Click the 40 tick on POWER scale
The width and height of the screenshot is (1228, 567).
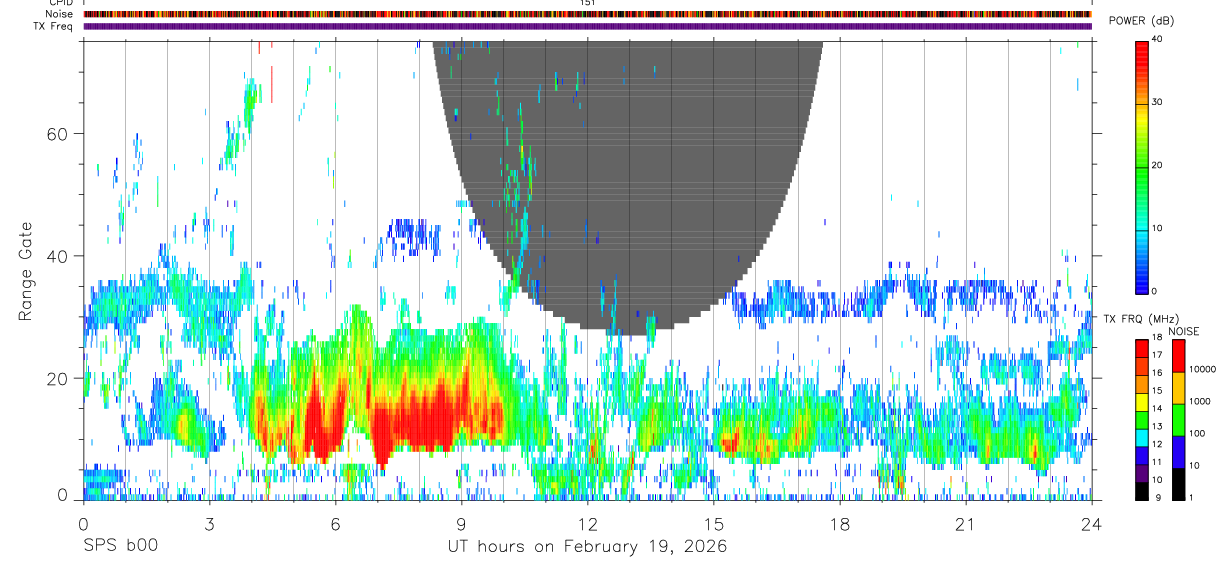click(x=1158, y=40)
